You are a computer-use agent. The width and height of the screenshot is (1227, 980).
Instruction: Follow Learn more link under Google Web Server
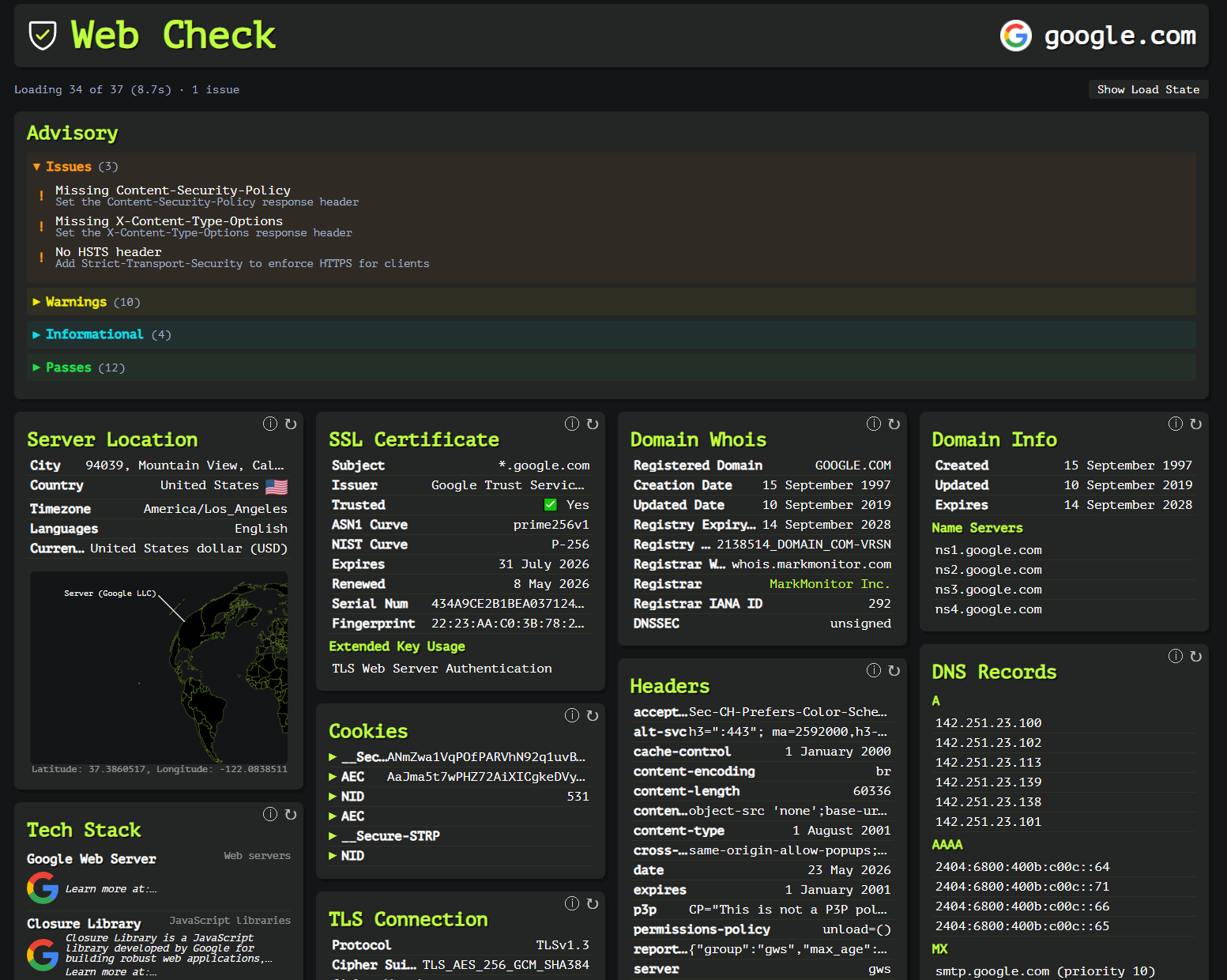(x=111, y=889)
